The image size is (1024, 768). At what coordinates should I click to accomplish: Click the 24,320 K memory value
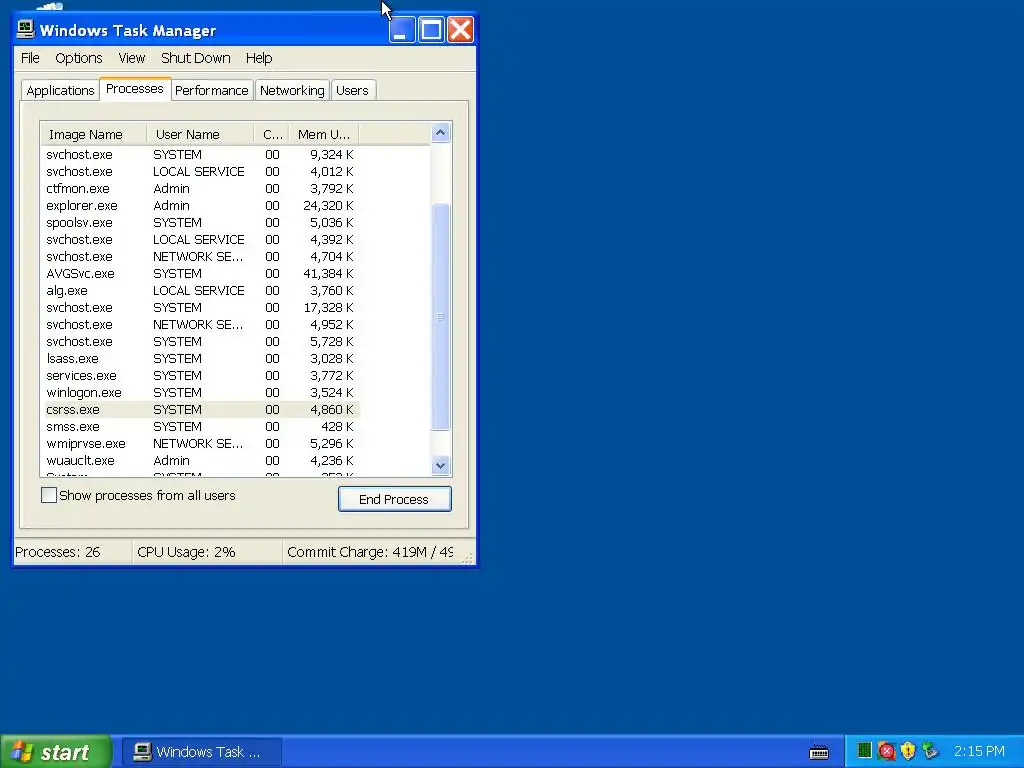pyautogui.click(x=328, y=206)
